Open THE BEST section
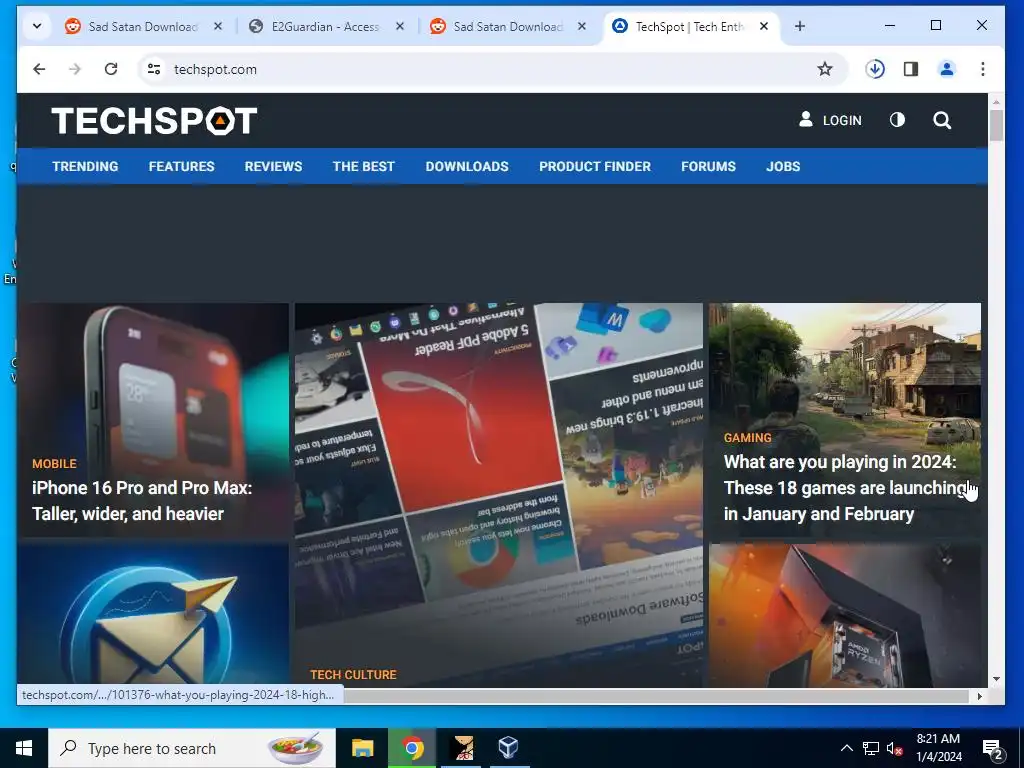The width and height of the screenshot is (1024, 768). pyautogui.click(x=364, y=167)
